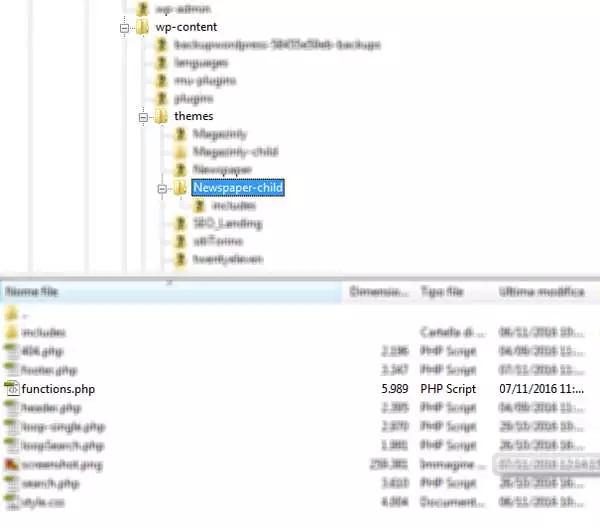Click the themes folder icon

(161, 116)
